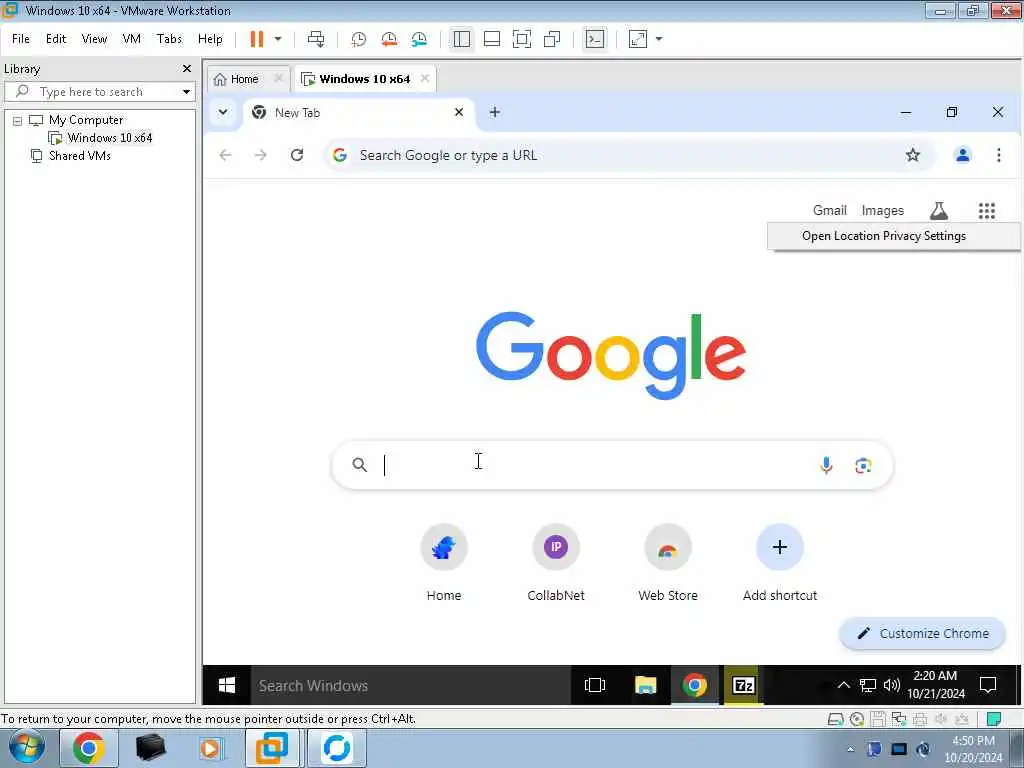The image size is (1024, 768).
Task: Close the Windows 10 x64 VM tab
Action: pos(425,78)
